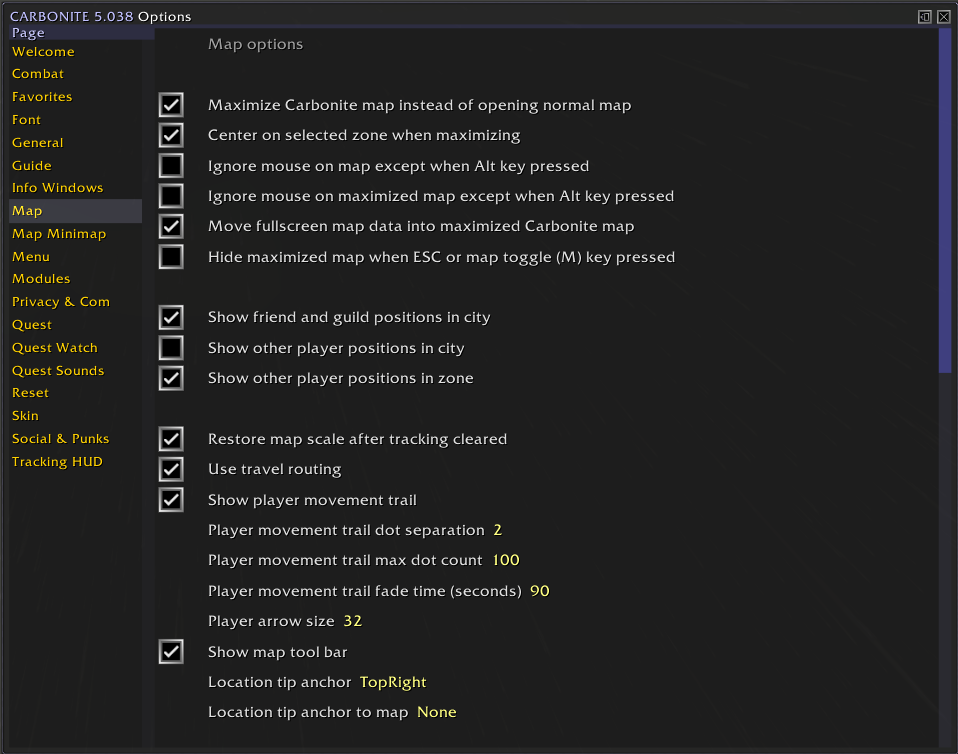This screenshot has height=754, width=958.
Task: Open Location tip anchor TopRight dropdown
Action: [x=393, y=682]
